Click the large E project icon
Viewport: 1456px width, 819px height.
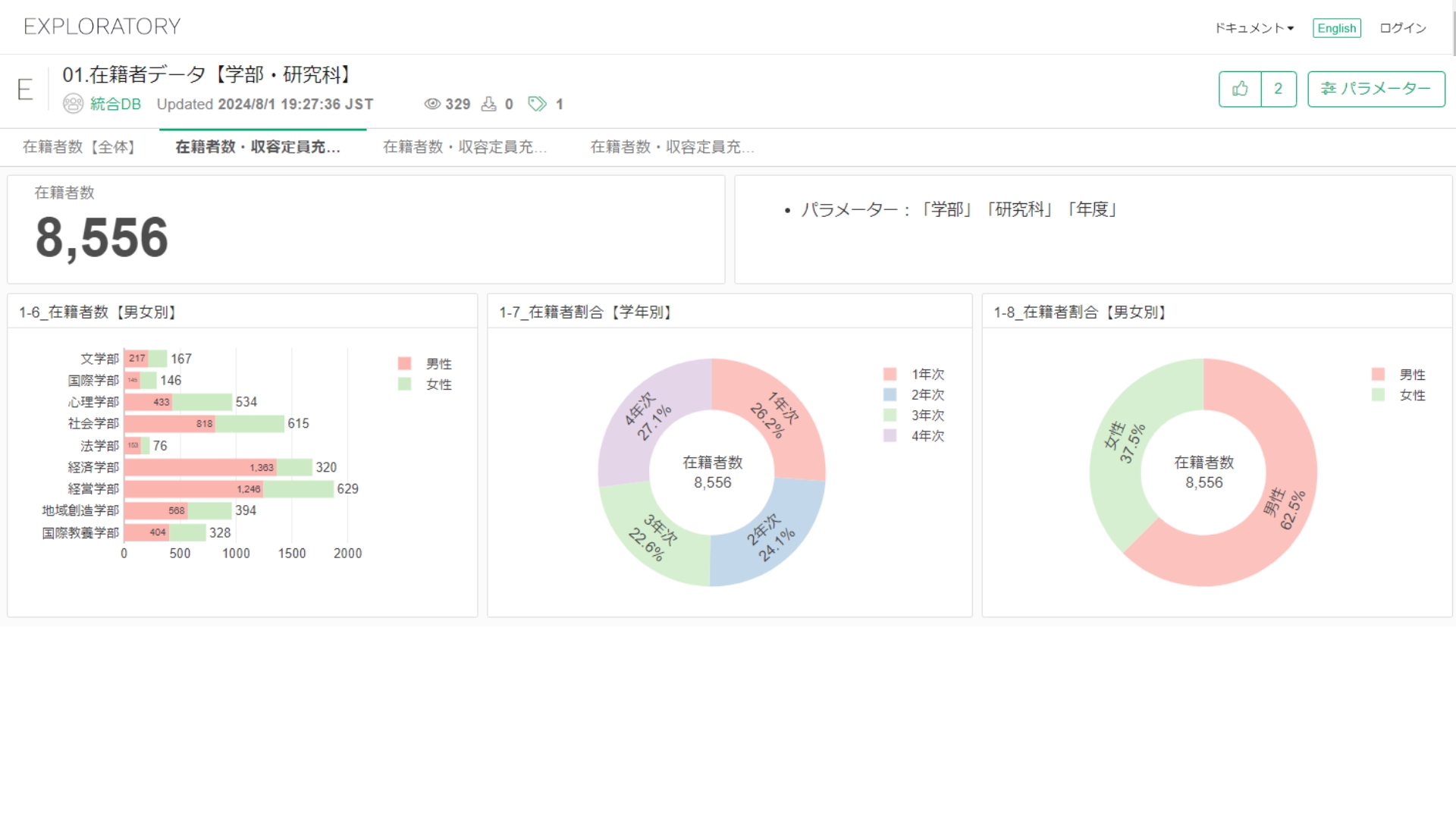tap(25, 89)
